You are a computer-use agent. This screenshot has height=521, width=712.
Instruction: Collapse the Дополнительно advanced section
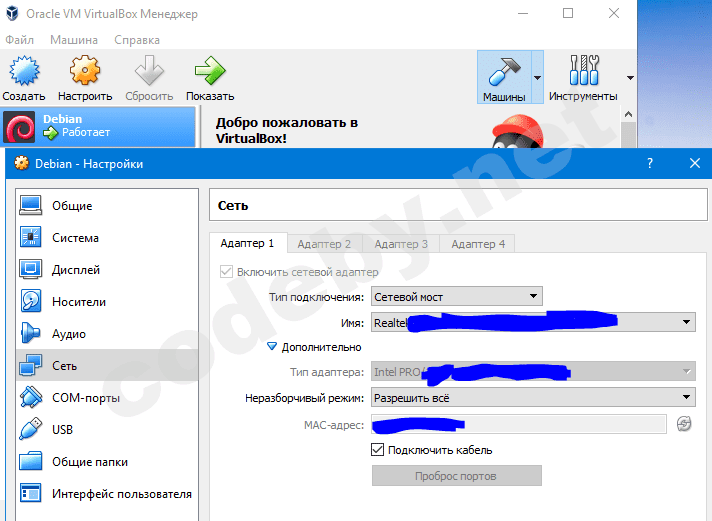point(272,347)
